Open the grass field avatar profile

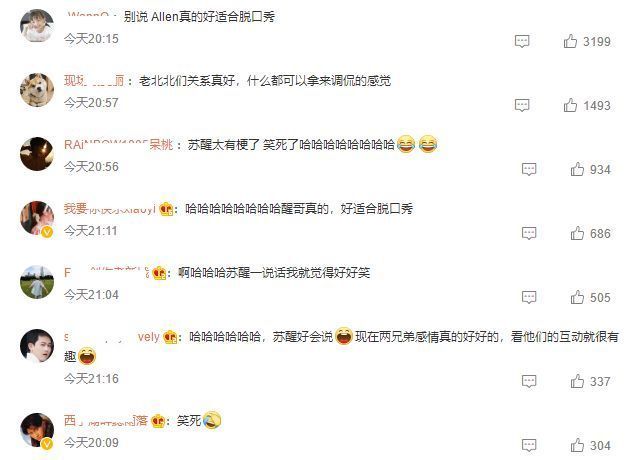(37, 282)
